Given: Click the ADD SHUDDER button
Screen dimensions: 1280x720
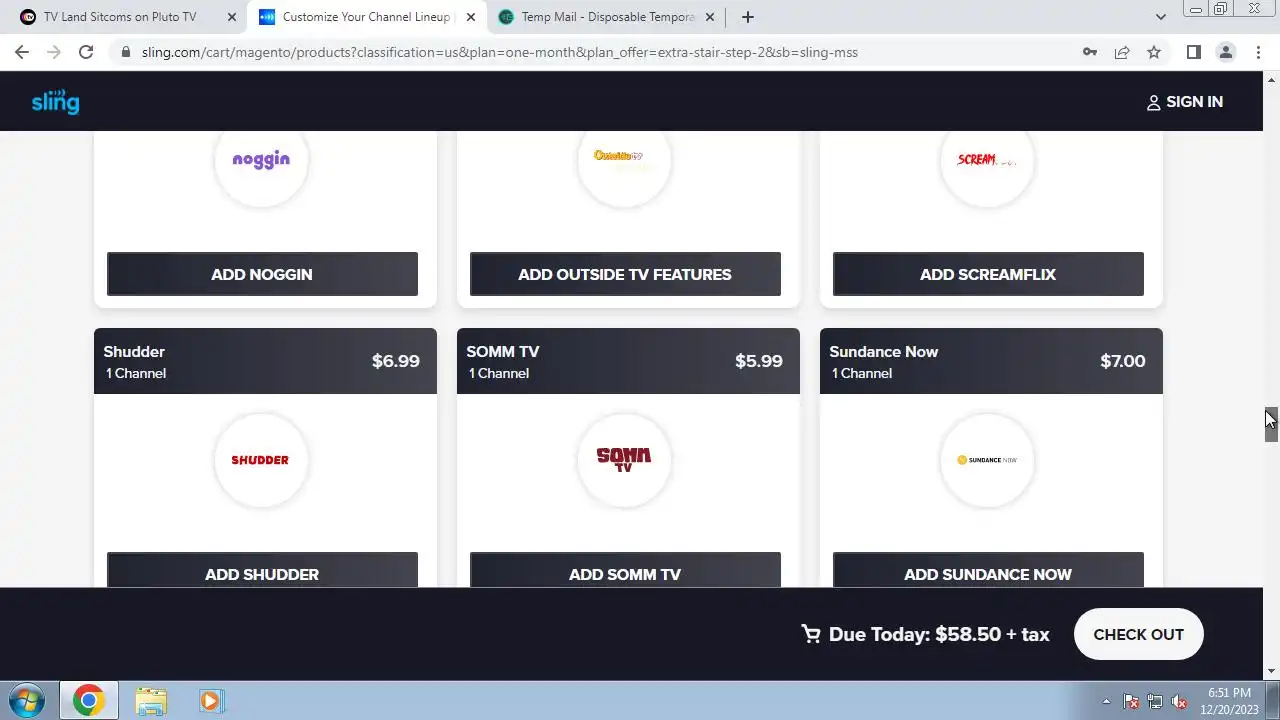Looking at the screenshot, I should (262, 570).
